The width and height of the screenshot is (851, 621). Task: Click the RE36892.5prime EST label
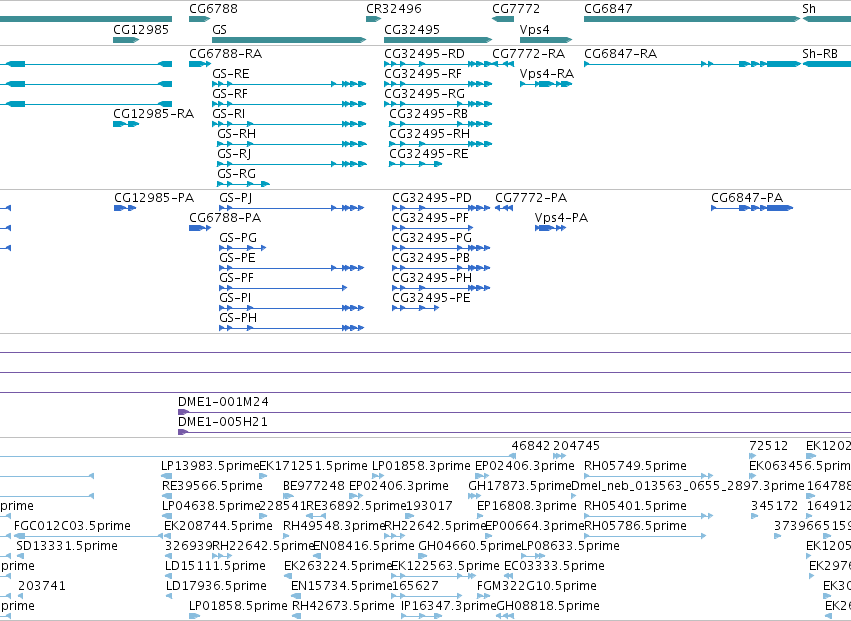click(x=357, y=506)
